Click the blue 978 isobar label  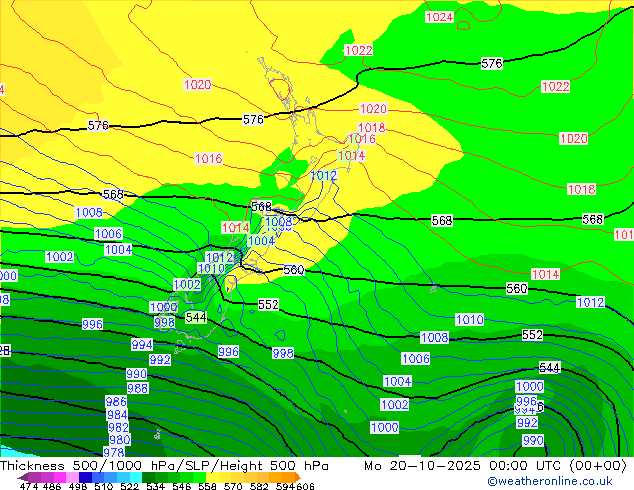(114, 452)
